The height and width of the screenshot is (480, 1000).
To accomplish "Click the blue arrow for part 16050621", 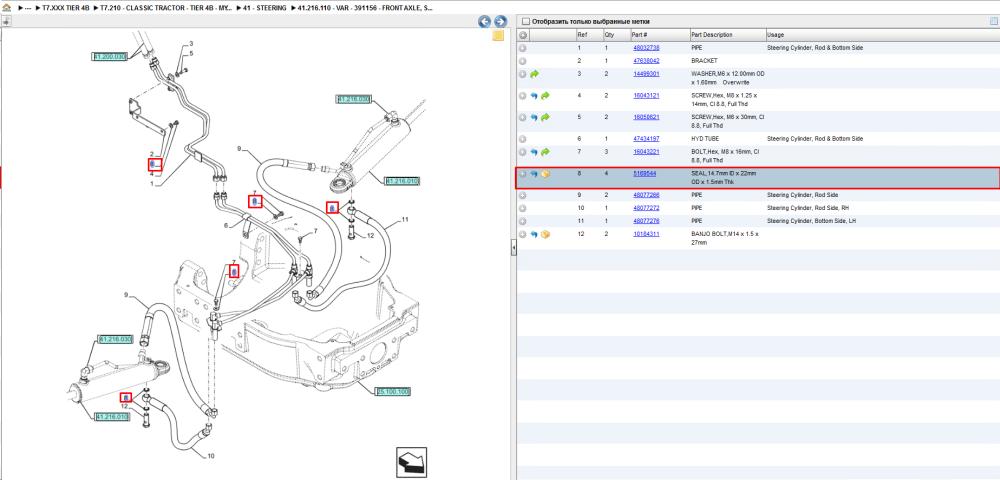I will [x=534, y=117].
